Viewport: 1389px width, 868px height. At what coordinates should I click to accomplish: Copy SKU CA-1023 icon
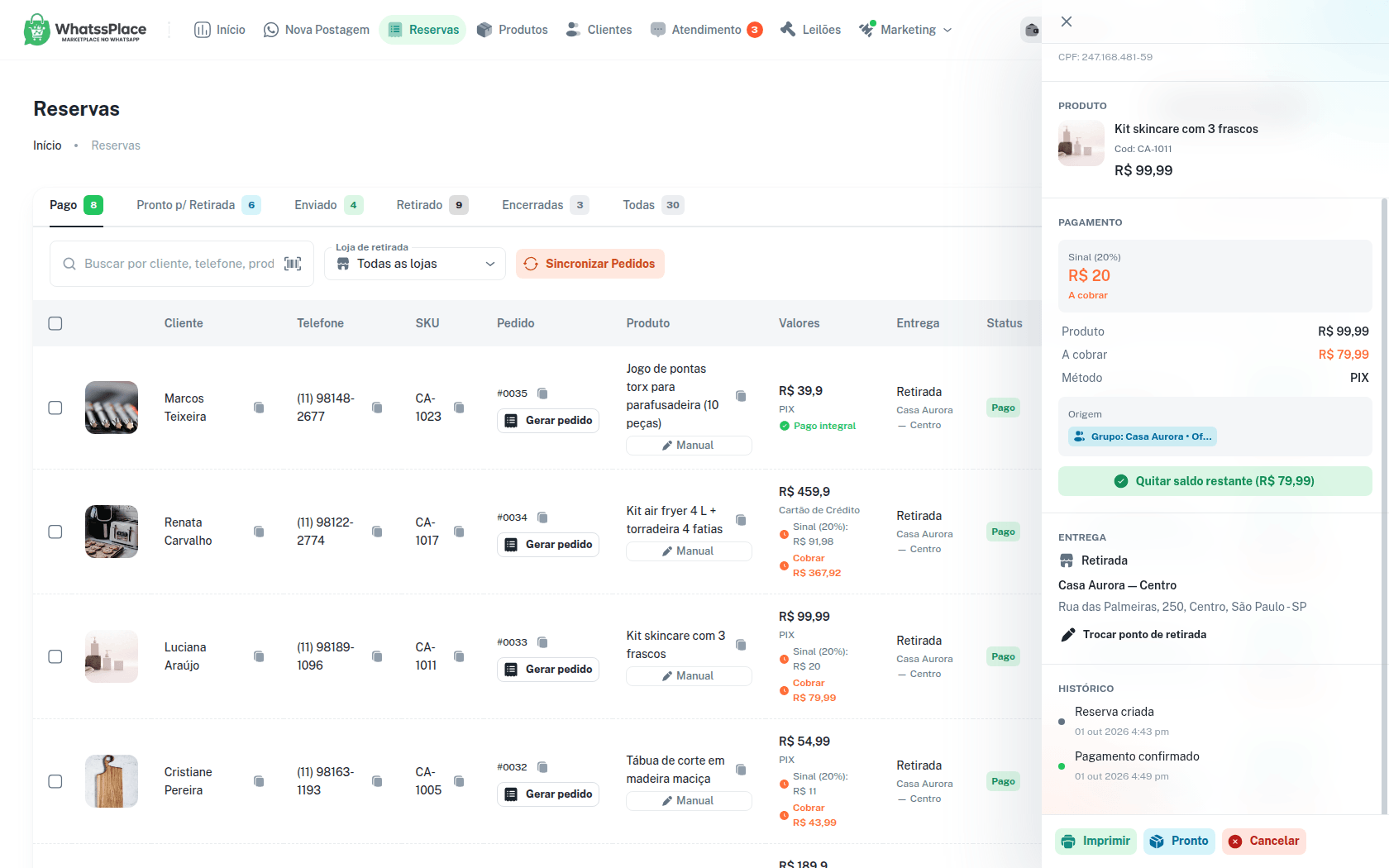pyautogui.click(x=459, y=408)
